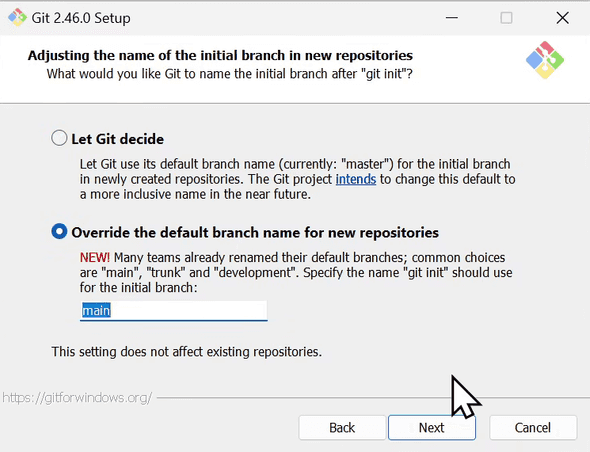Click the "Git 2.46.0 Setup" title text

81,18
